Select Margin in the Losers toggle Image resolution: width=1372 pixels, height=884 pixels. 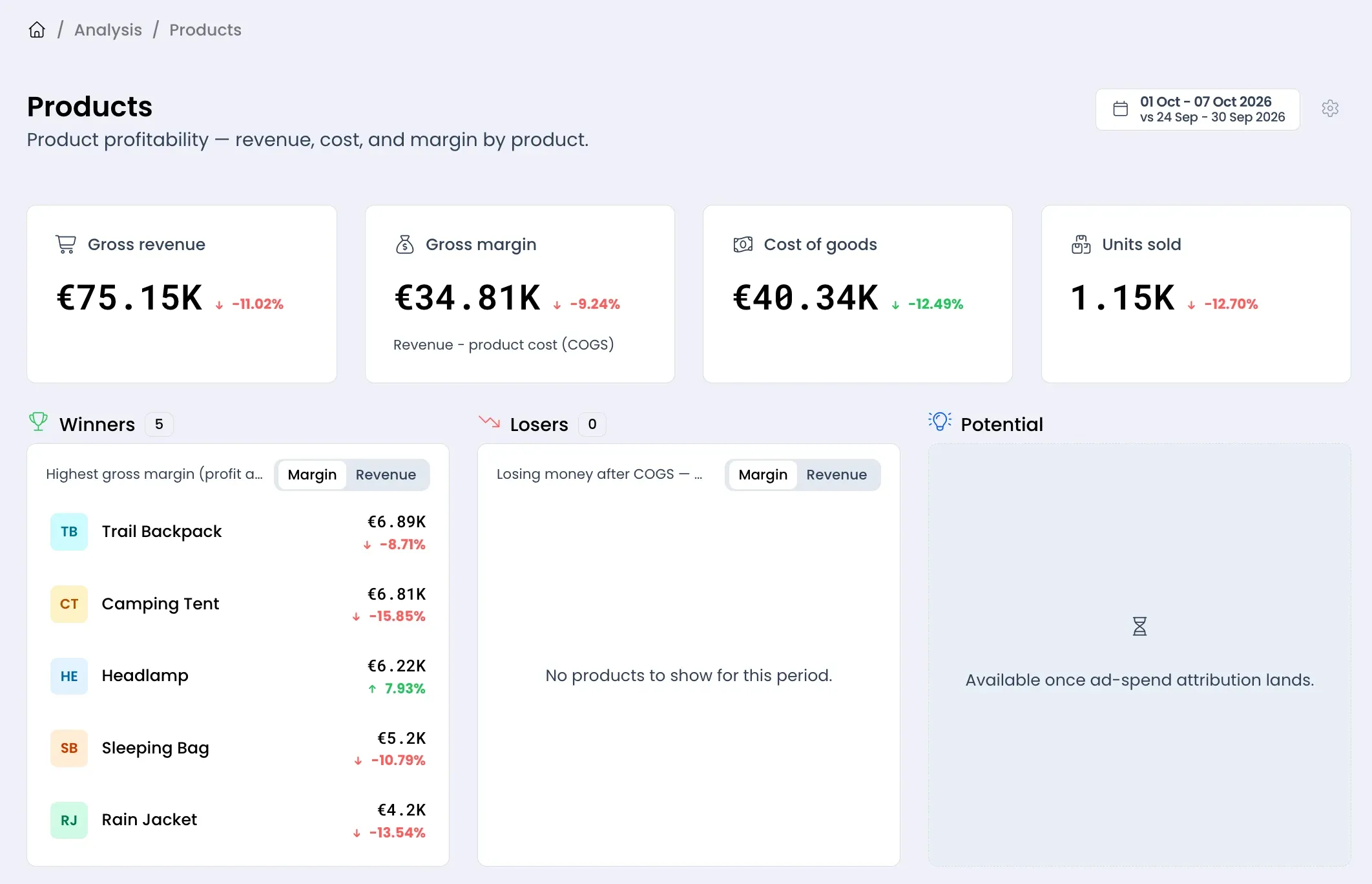[x=763, y=475]
